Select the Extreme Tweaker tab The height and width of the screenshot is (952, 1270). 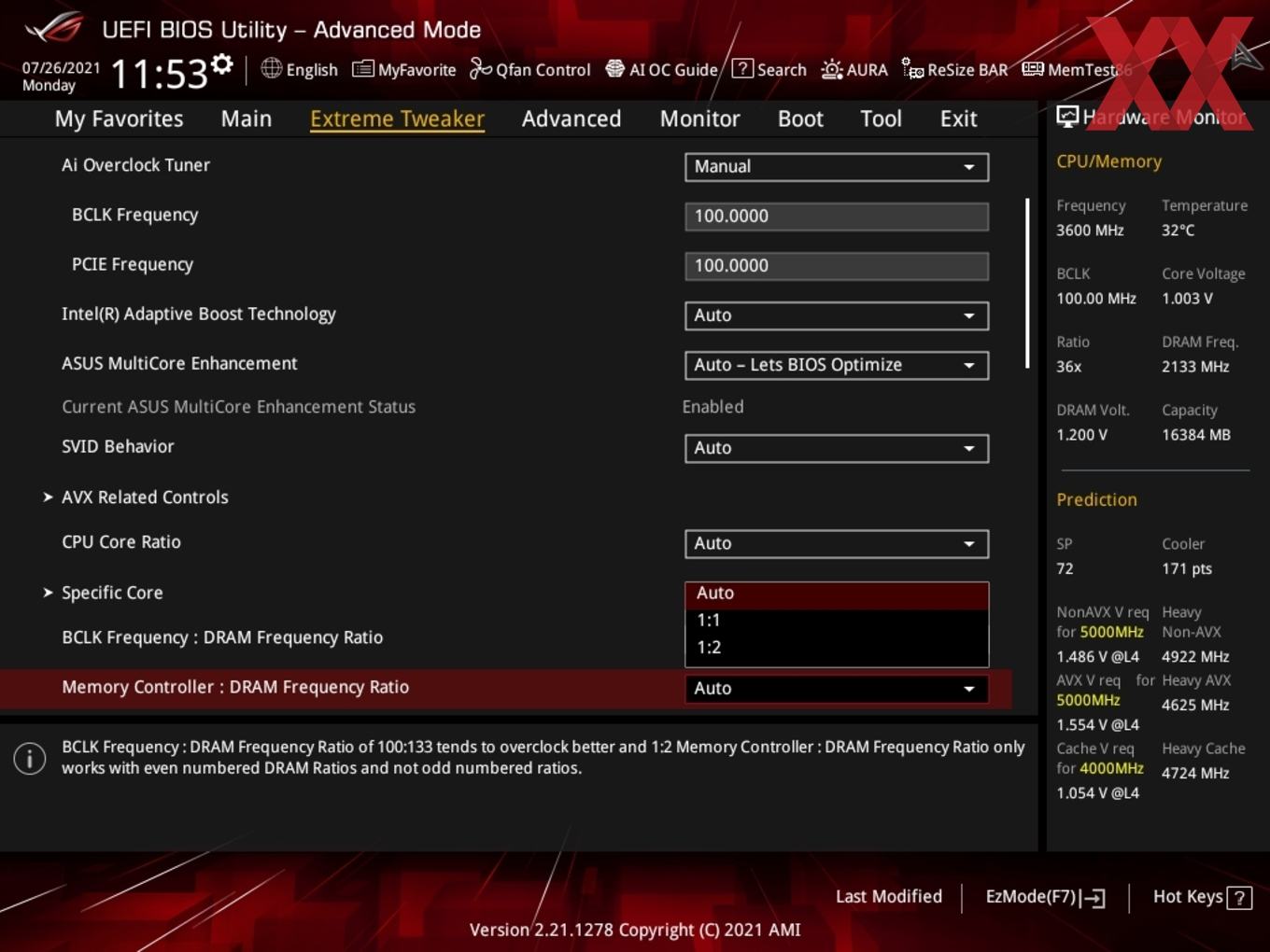(x=397, y=119)
